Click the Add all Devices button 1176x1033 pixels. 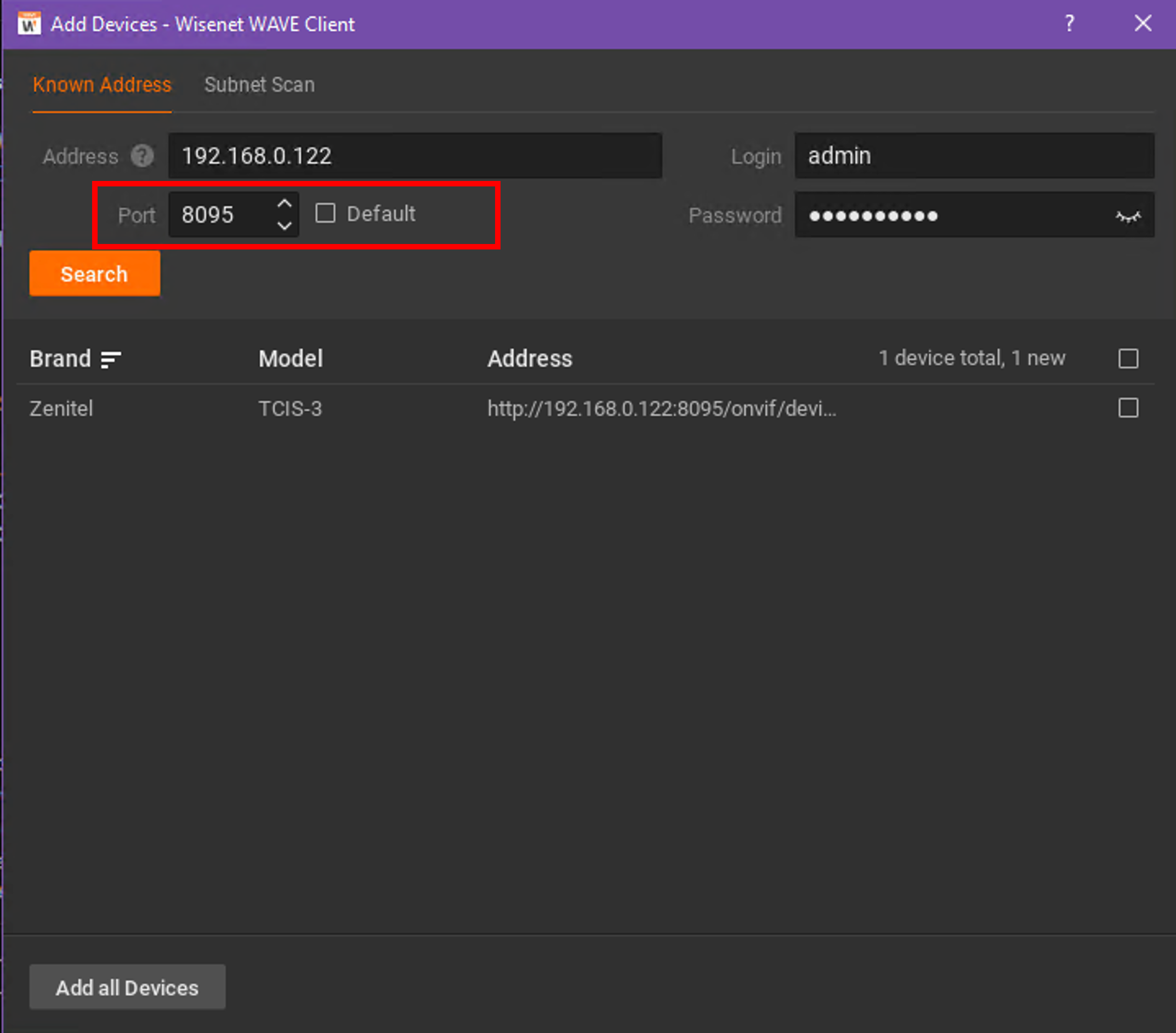[x=127, y=987]
